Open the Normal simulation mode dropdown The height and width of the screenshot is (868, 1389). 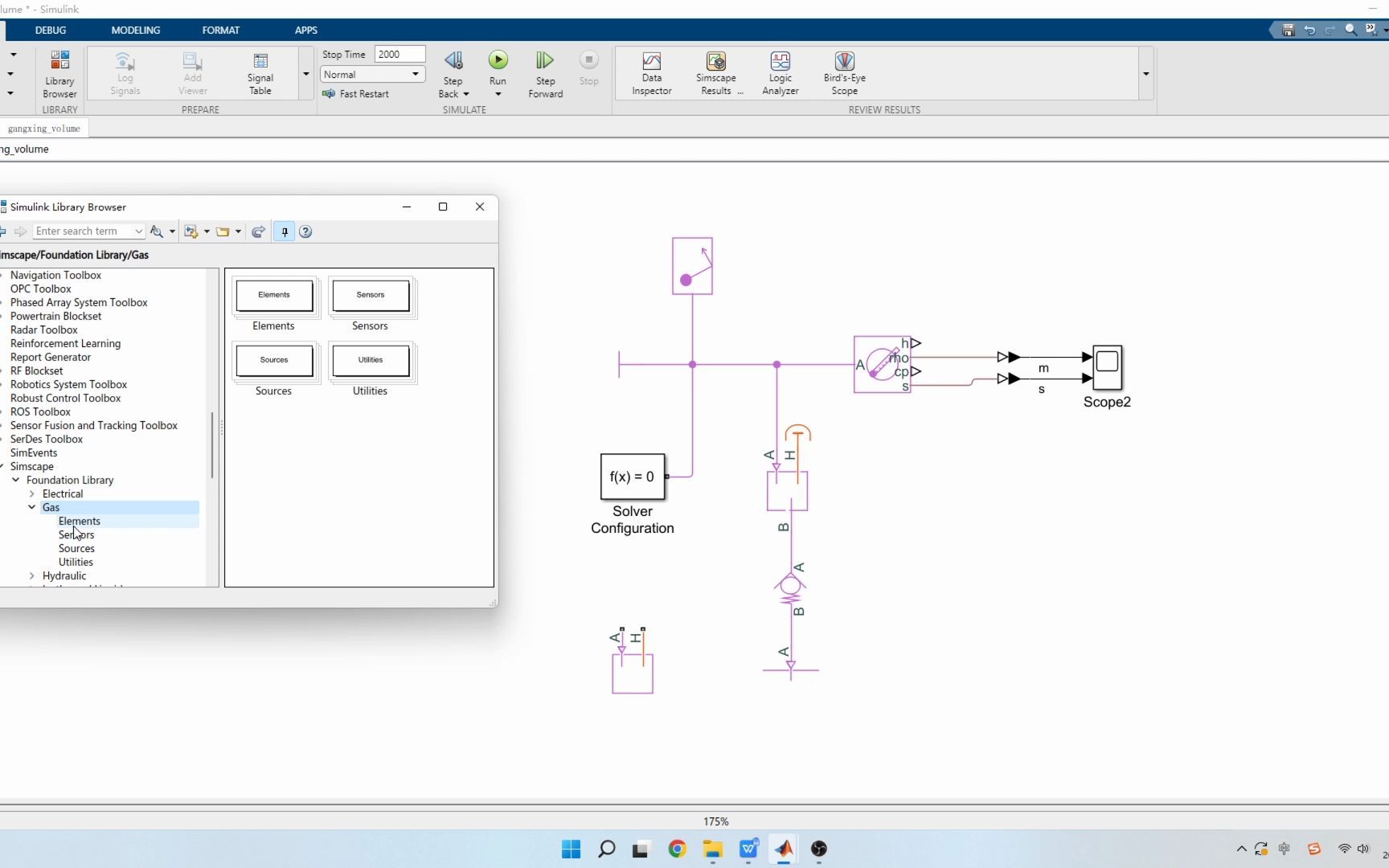[x=372, y=74]
